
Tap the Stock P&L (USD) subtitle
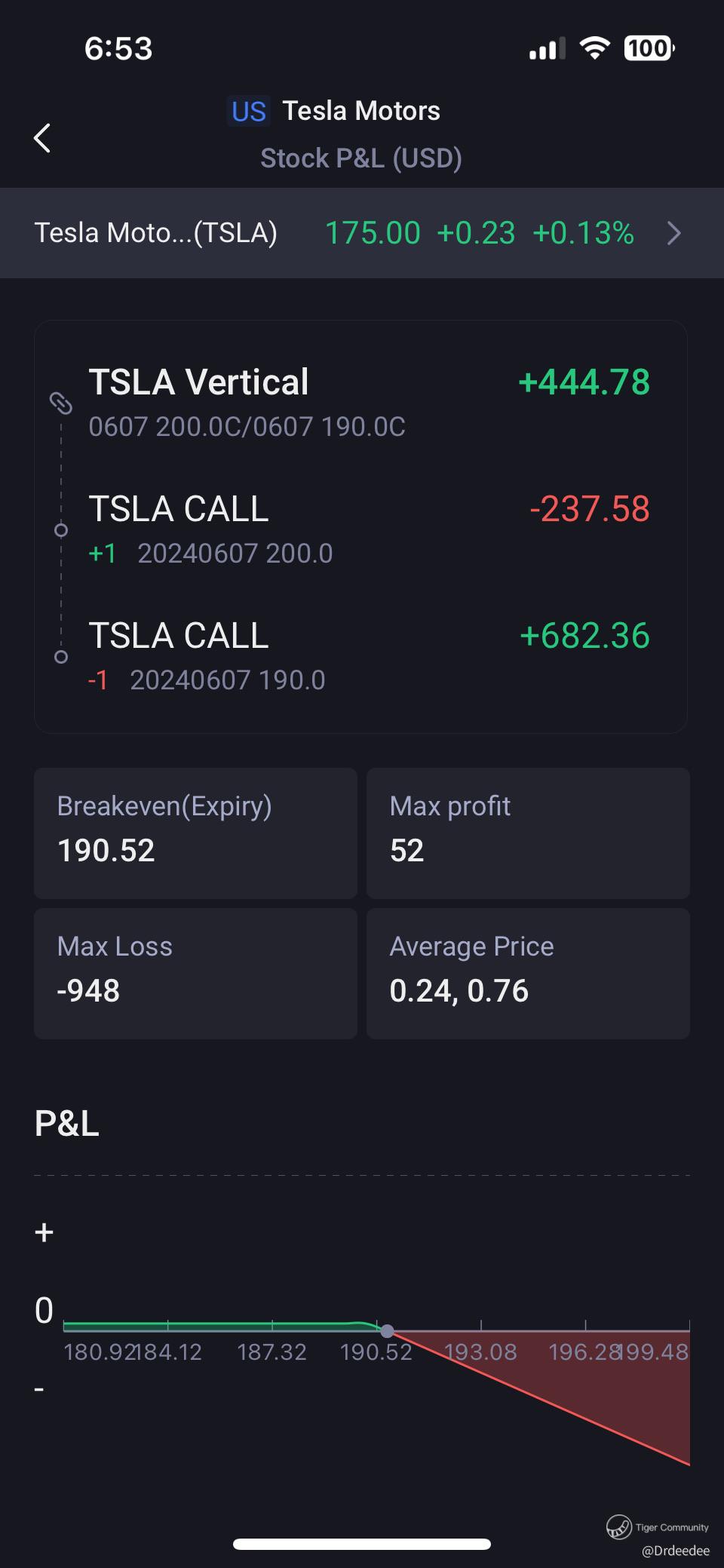point(360,158)
